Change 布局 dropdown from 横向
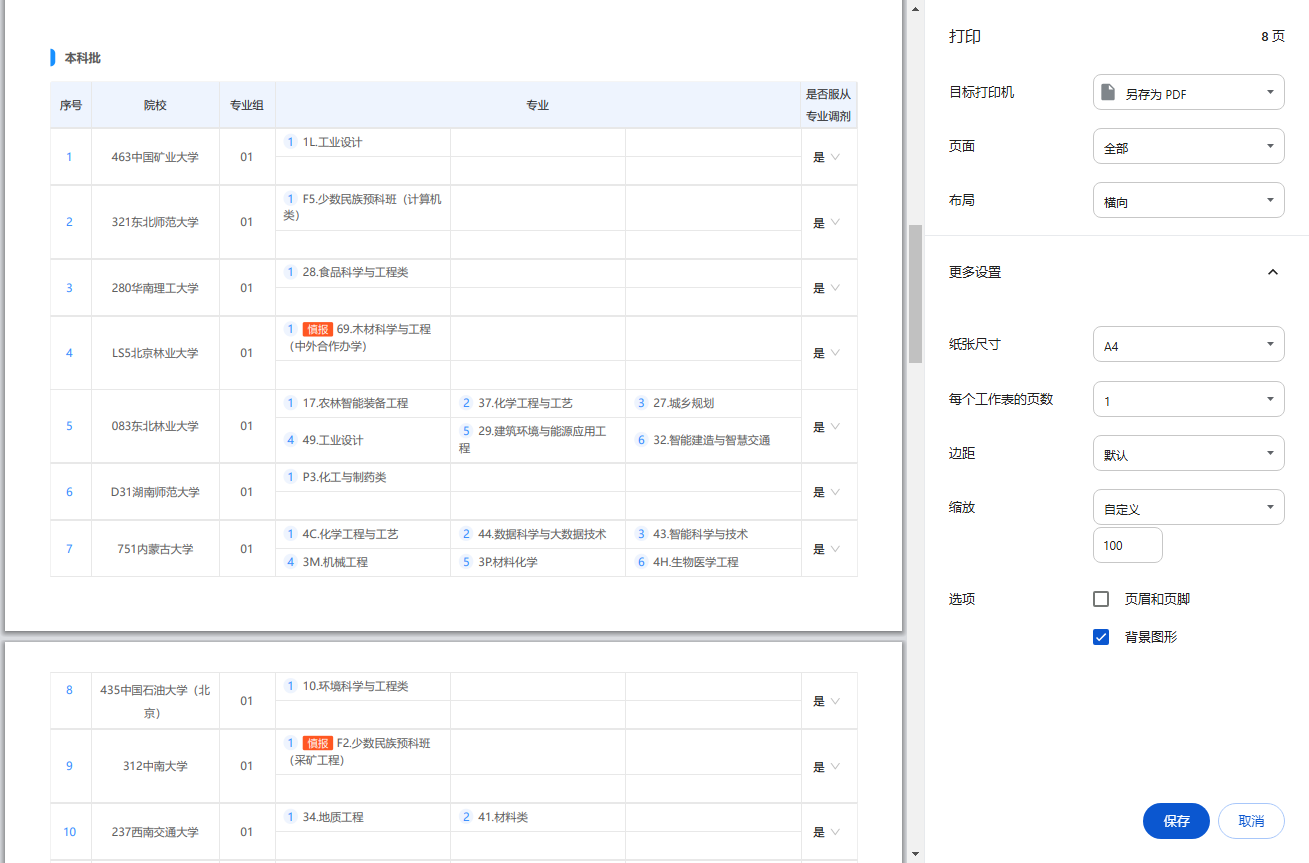The image size is (1309, 863). click(x=1188, y=201)
